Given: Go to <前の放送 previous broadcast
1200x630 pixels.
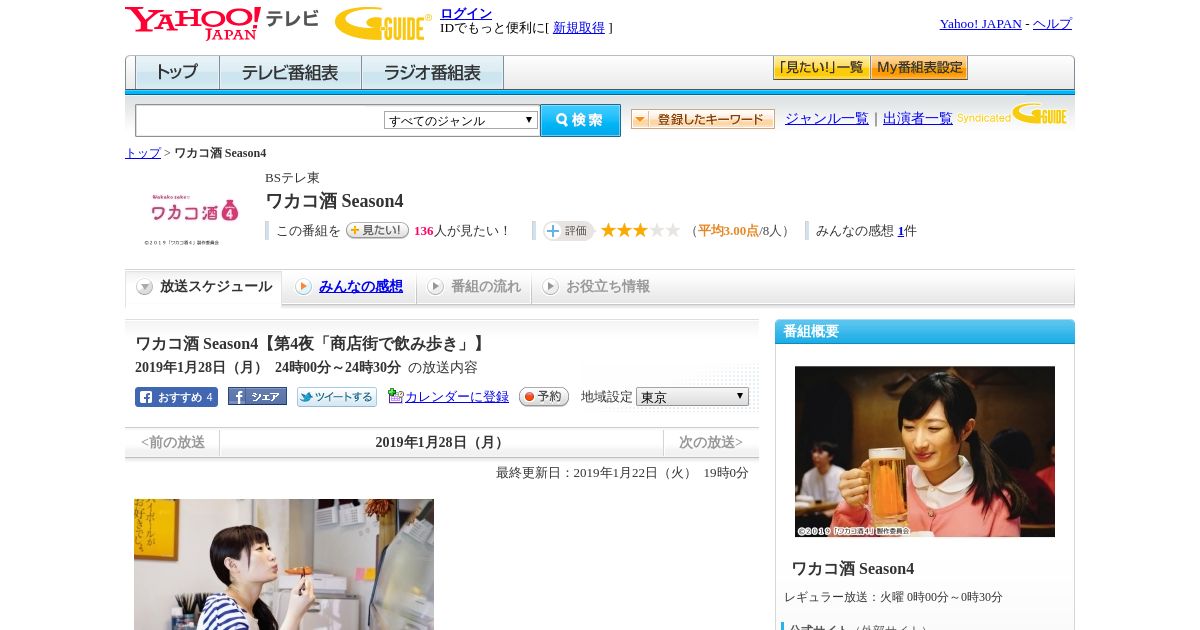Looking at the screenshot, I should click(x=173, y=442).
